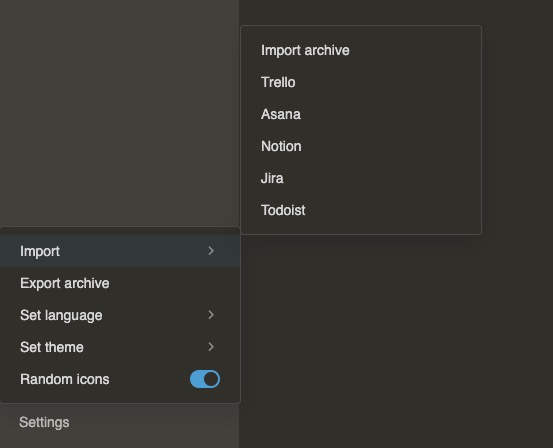Click the Random icons label
This screenshot has height=448, width=553.
(x=65, y=379)
